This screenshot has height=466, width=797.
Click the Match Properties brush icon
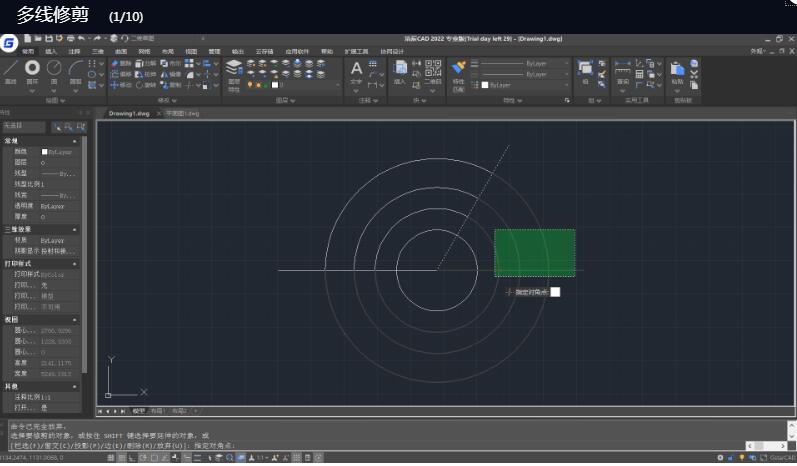click(459, 68)
